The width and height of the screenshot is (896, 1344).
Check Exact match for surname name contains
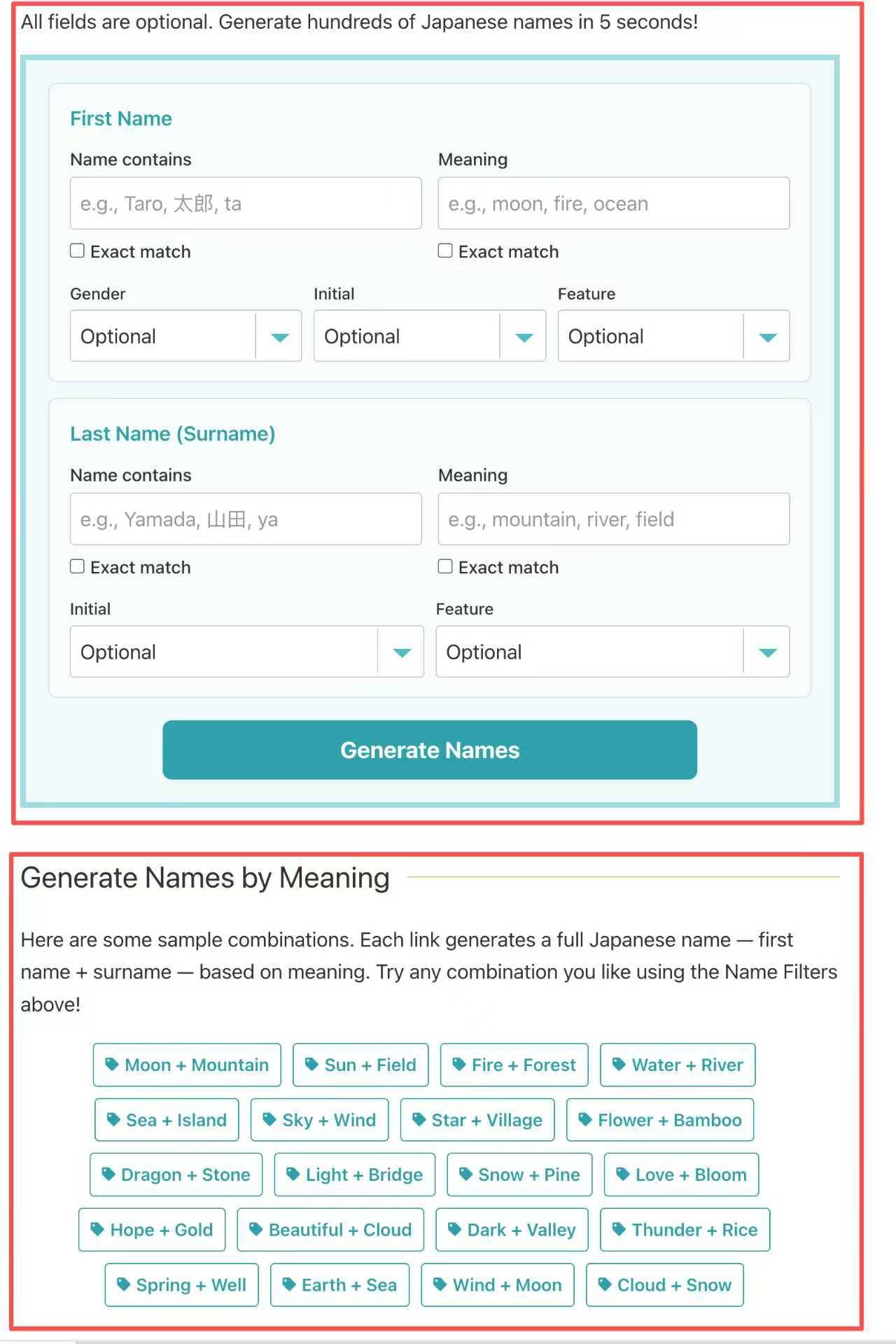(x=77, y=566)
